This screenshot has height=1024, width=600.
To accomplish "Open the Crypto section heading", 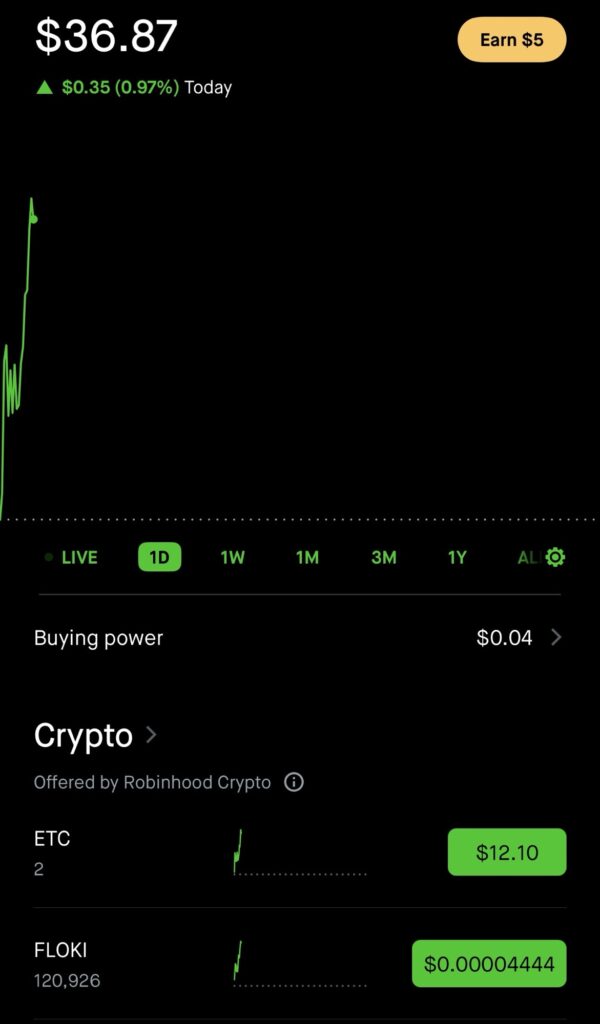I will [84, 735].
